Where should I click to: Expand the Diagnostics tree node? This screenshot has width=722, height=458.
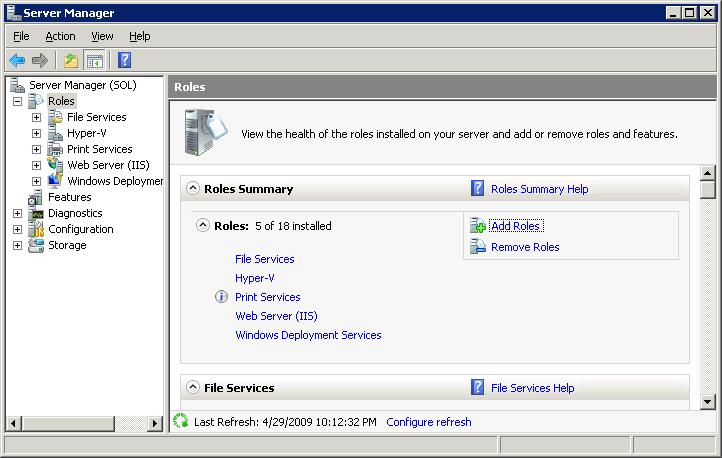17,214
